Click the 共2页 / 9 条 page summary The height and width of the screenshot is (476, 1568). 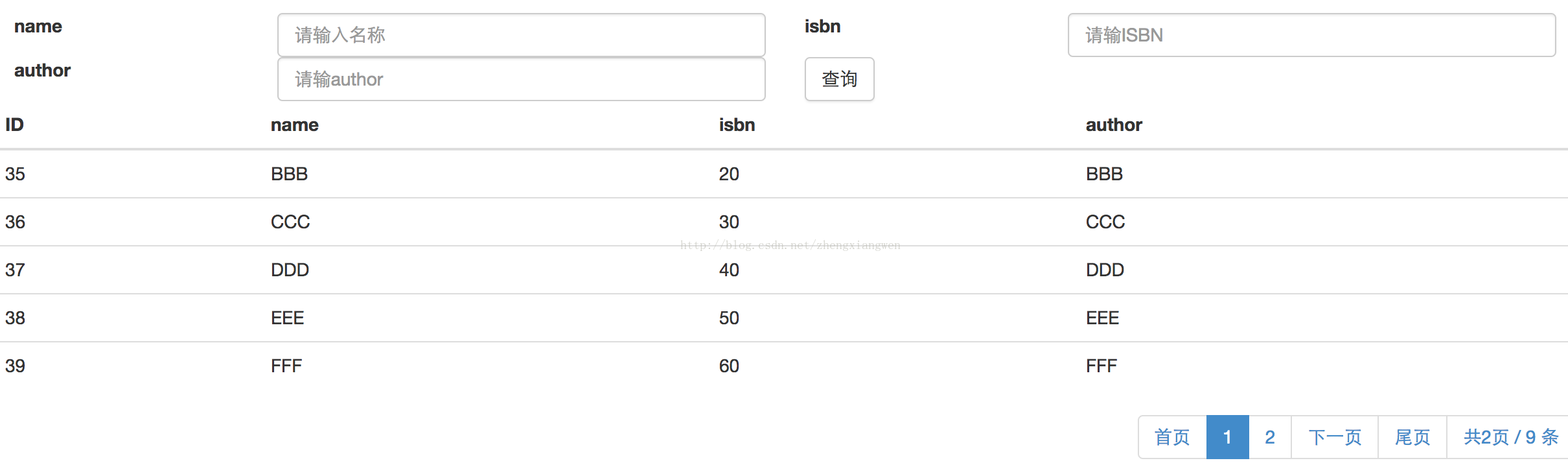tap(1510, 437)
